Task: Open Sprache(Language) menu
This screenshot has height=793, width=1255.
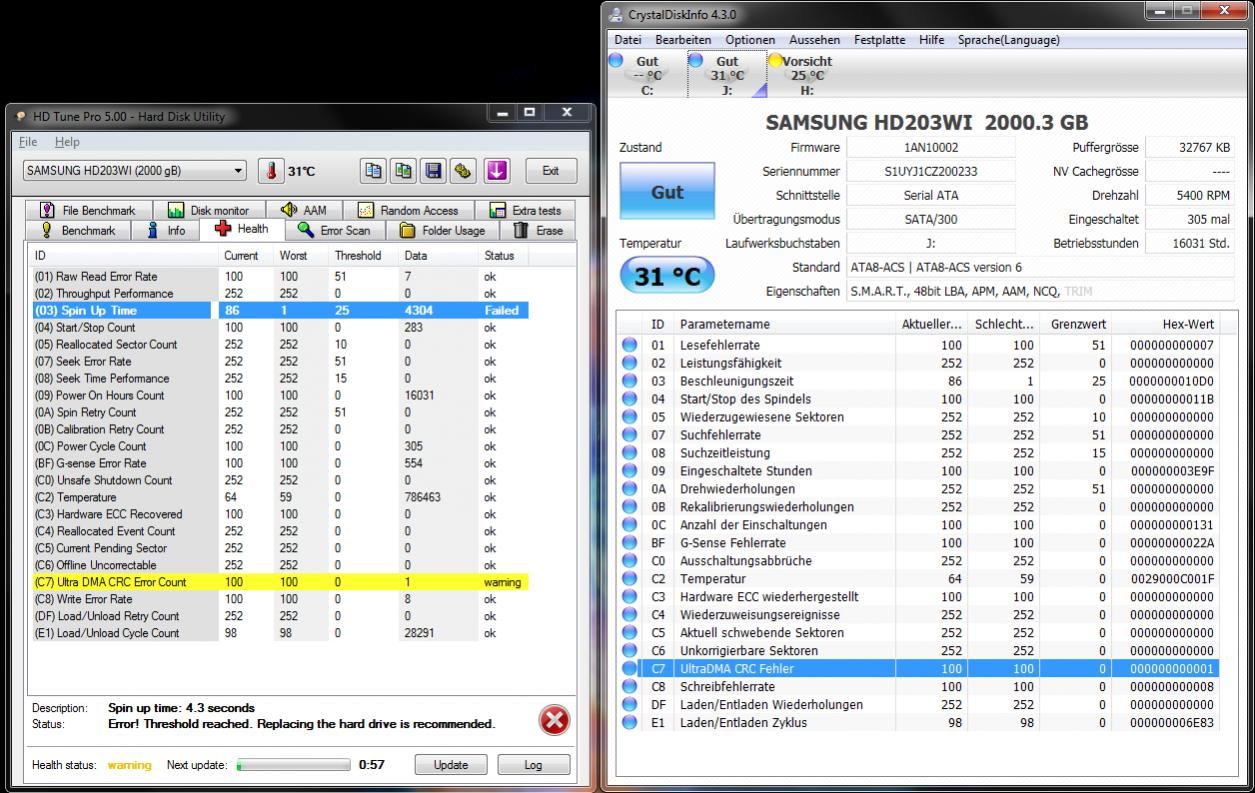Action: point(1009,40)
